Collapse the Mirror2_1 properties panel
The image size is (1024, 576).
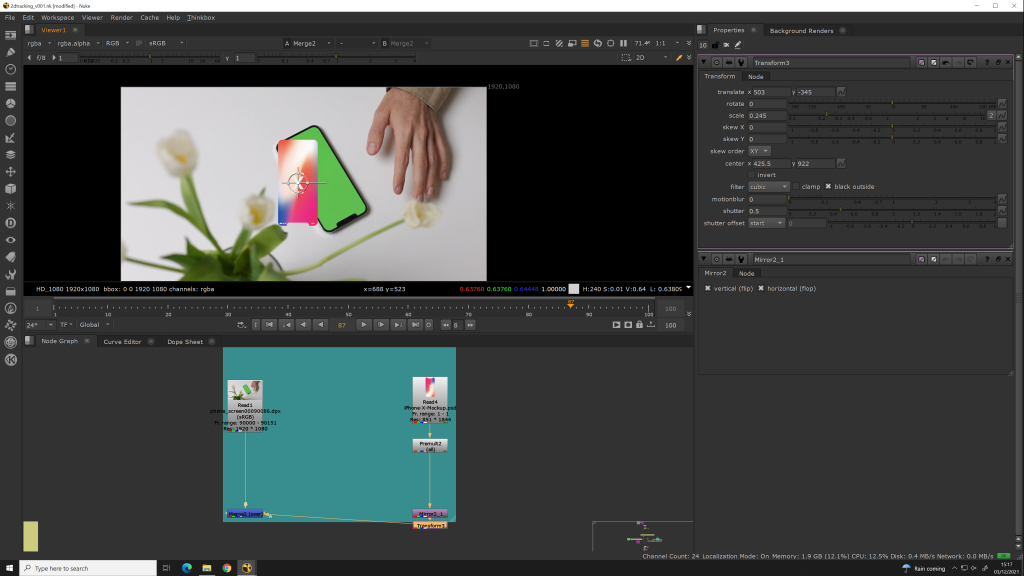[x=704, y=259]
